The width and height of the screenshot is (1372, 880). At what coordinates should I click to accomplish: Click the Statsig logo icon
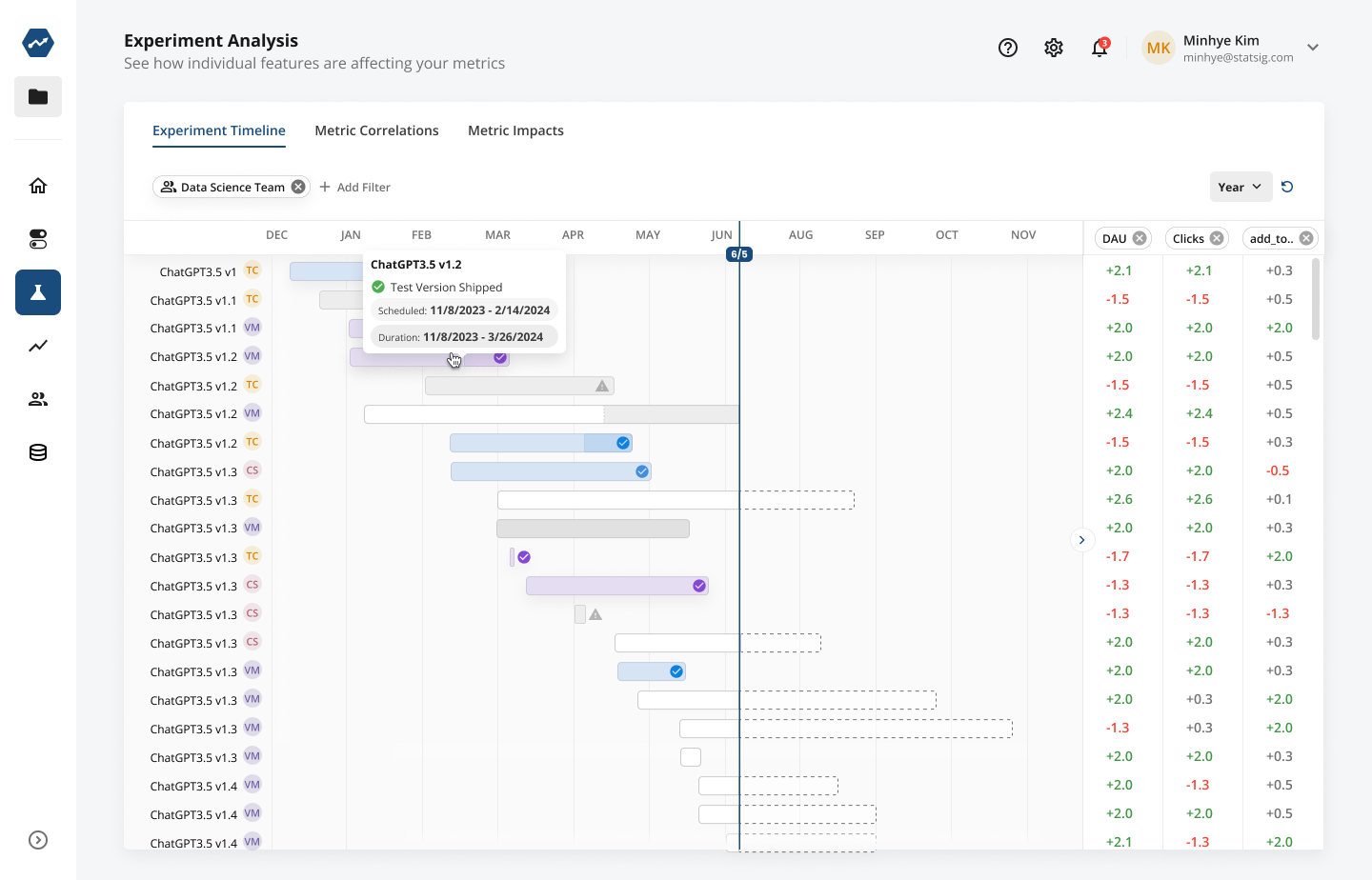click(38, 43)
